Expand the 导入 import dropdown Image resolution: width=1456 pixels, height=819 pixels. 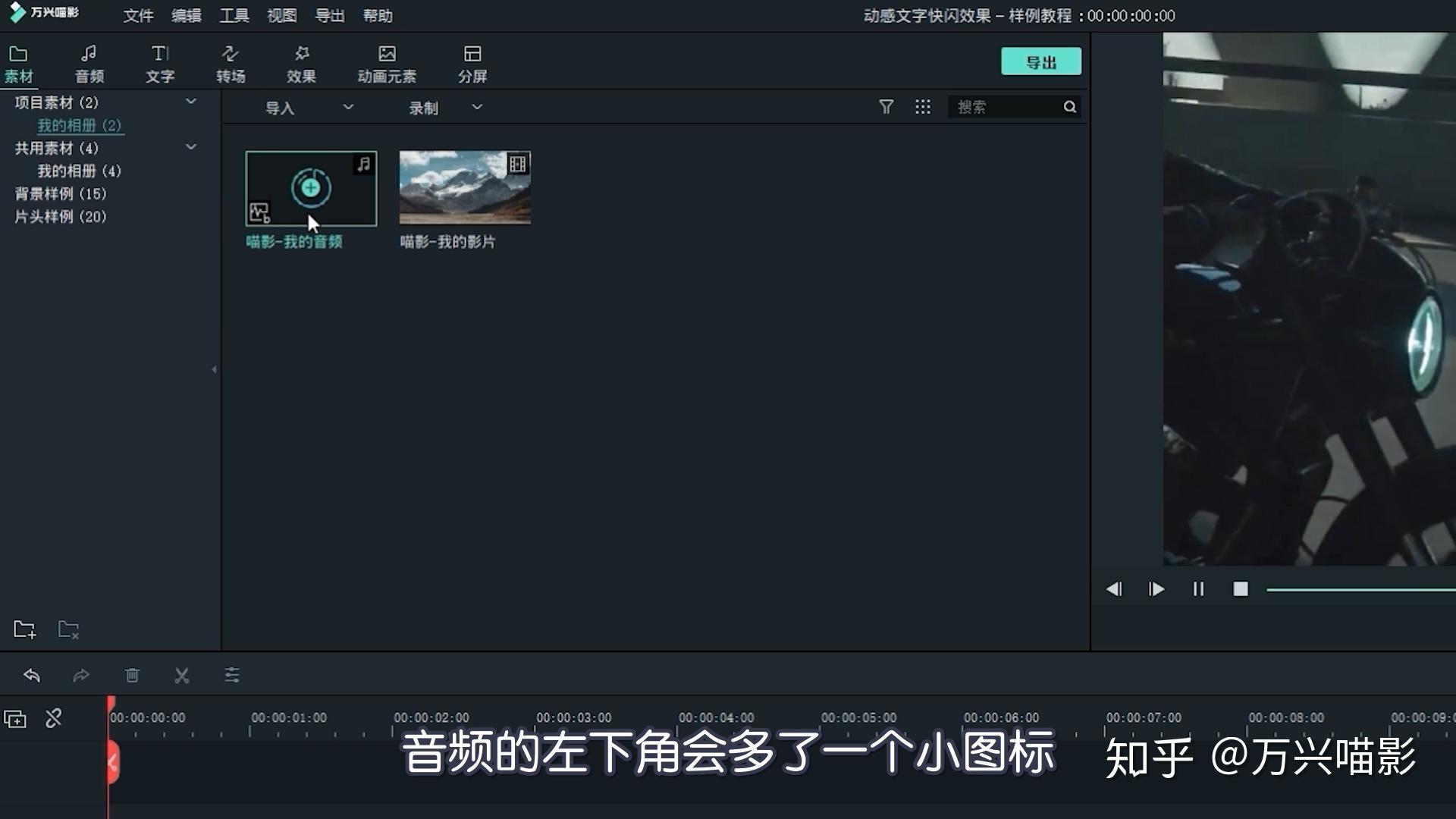(x=347, y=107)
